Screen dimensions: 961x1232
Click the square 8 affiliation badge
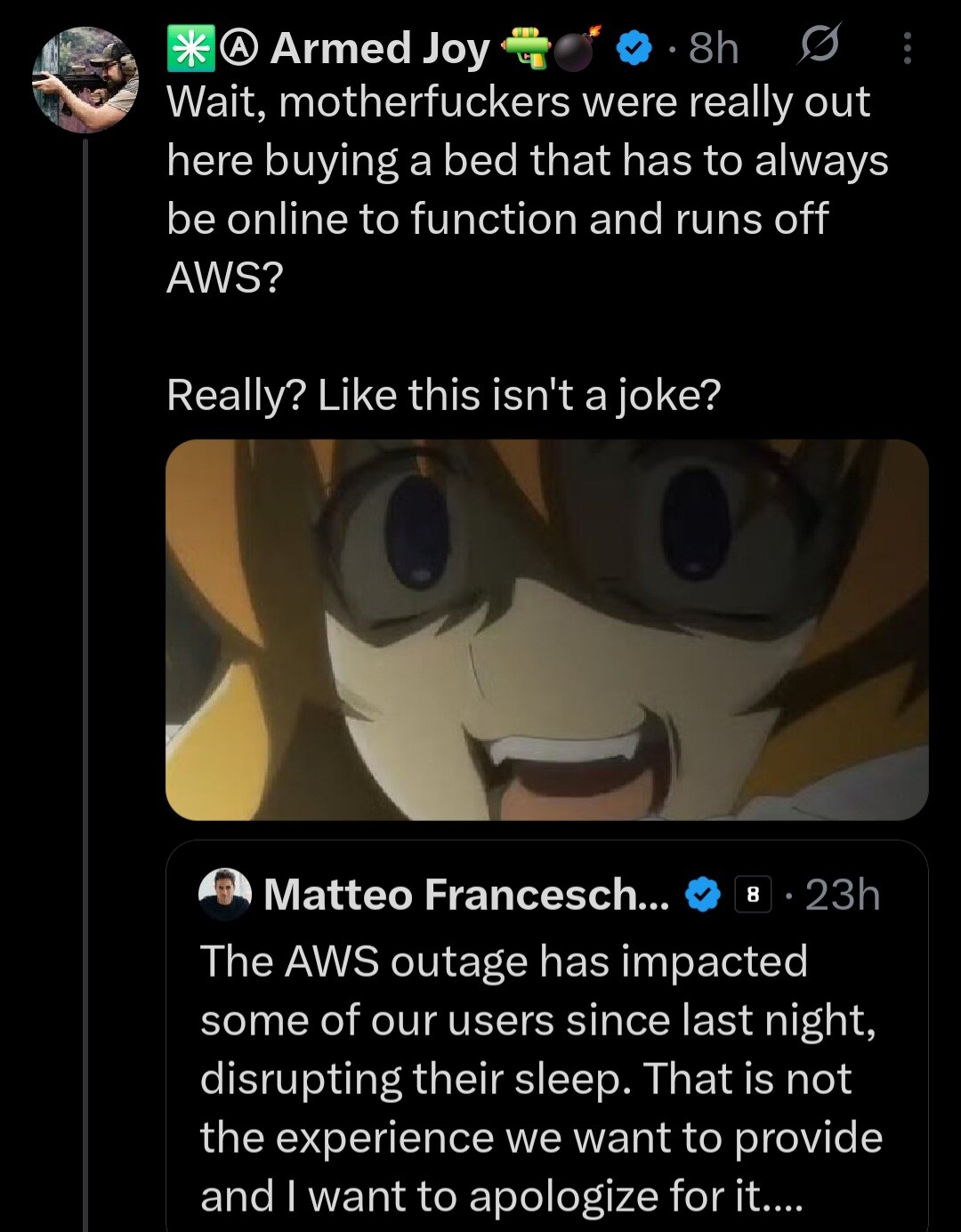click(x=753, y=895)
